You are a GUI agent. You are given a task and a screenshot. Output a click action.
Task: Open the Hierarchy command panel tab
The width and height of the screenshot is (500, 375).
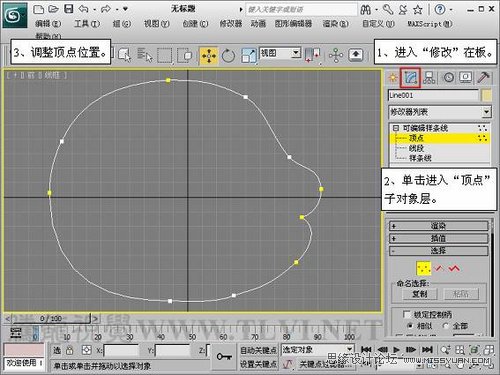click(x=429, y=78)
